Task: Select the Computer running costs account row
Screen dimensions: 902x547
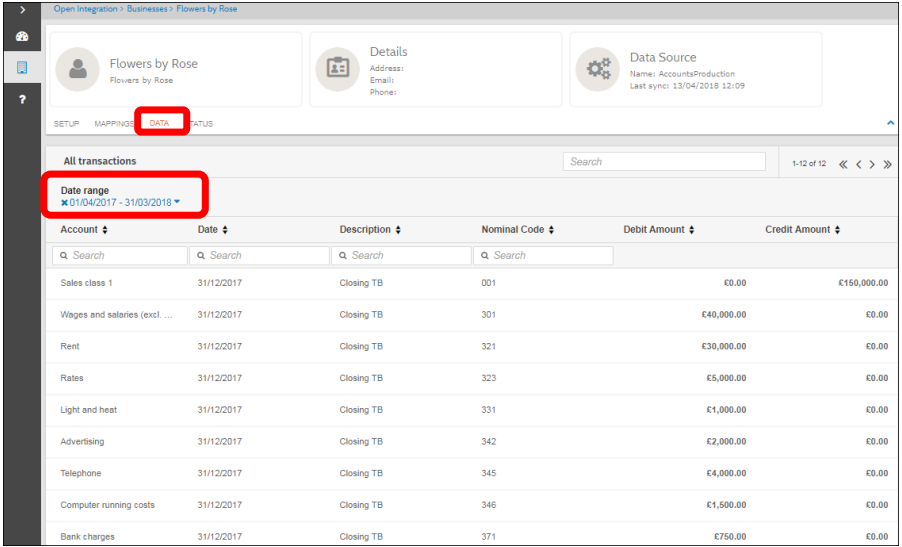Action: point(472,505)
